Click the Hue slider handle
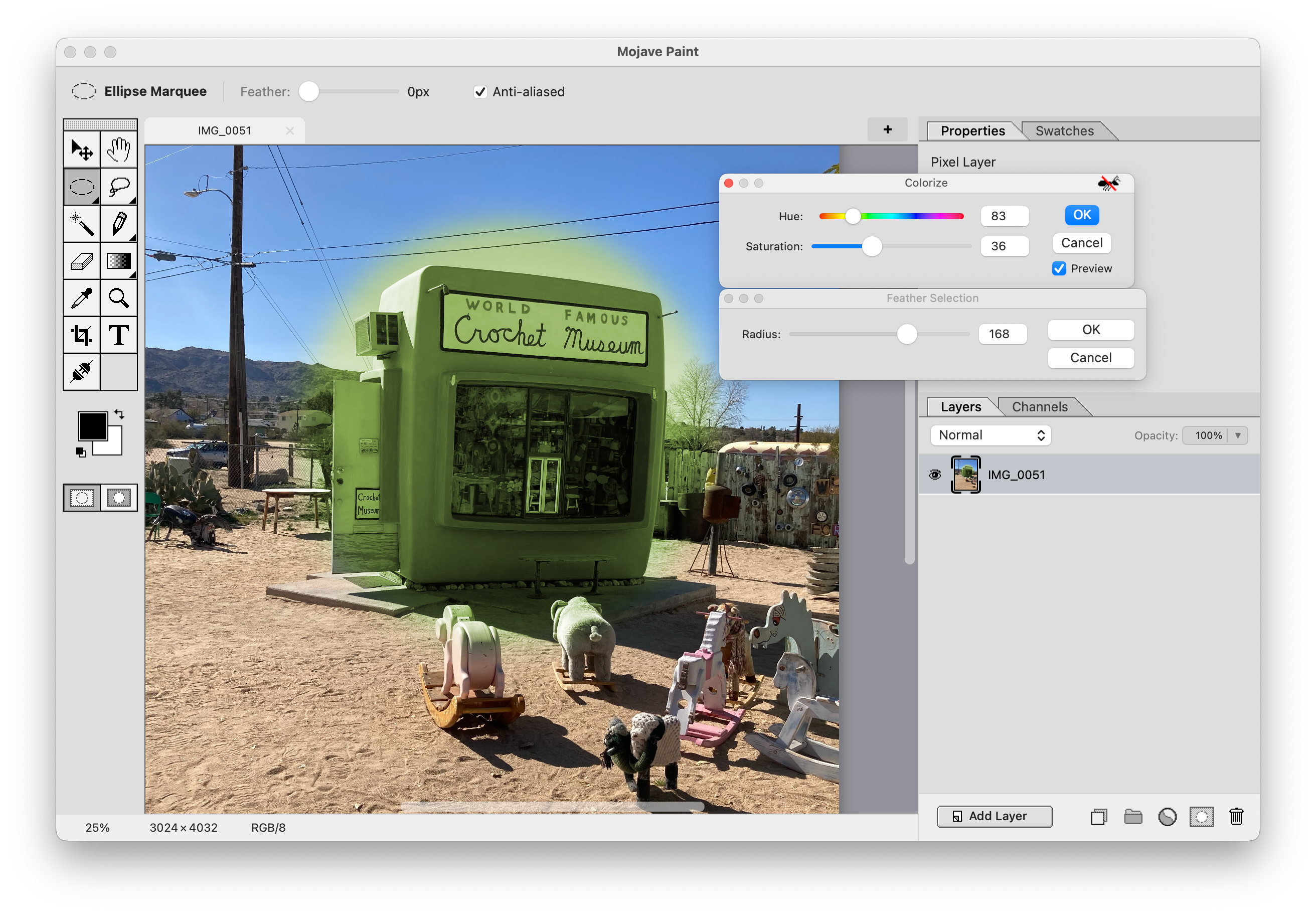The width and height of the screenshot is (1316, 915). point(853,216)
